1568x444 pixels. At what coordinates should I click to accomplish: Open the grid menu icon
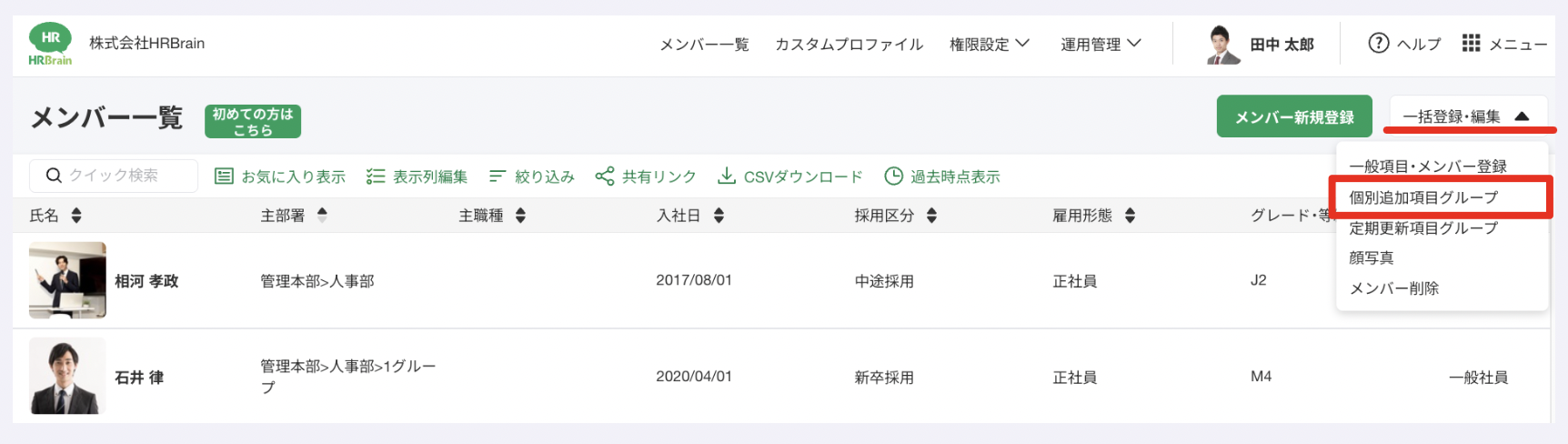coord(1471,44)
